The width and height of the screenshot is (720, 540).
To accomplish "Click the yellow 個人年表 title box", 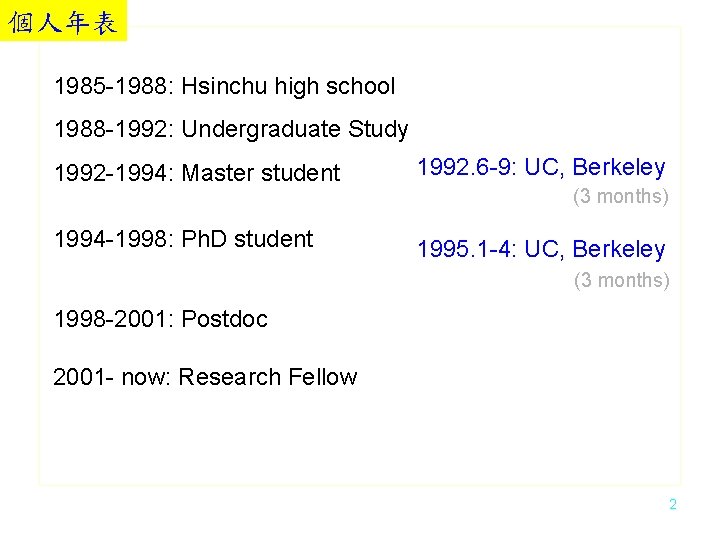I will [64, 20].
